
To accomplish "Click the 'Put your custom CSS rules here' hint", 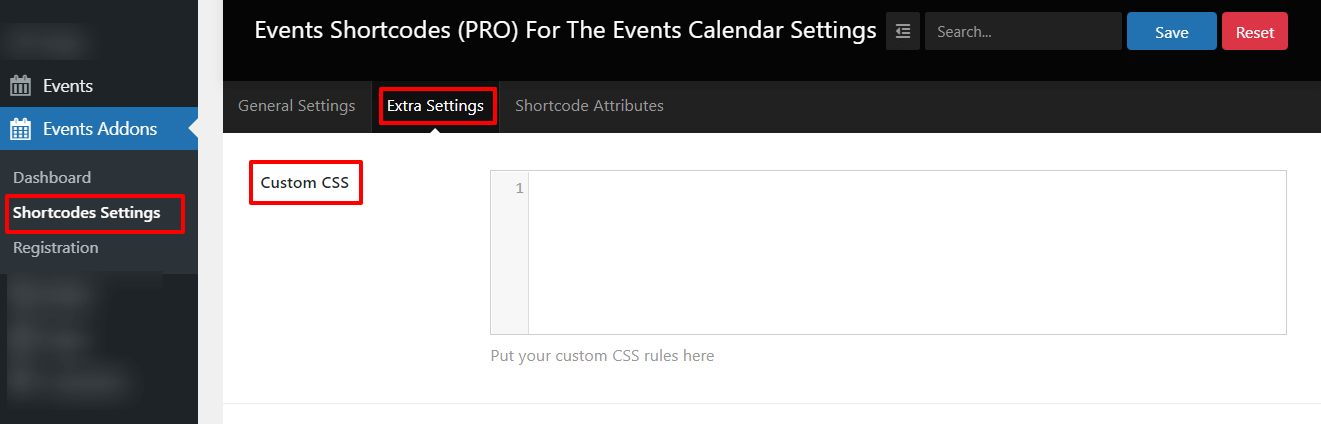I will pyautogui.click(x=602, y=356).
